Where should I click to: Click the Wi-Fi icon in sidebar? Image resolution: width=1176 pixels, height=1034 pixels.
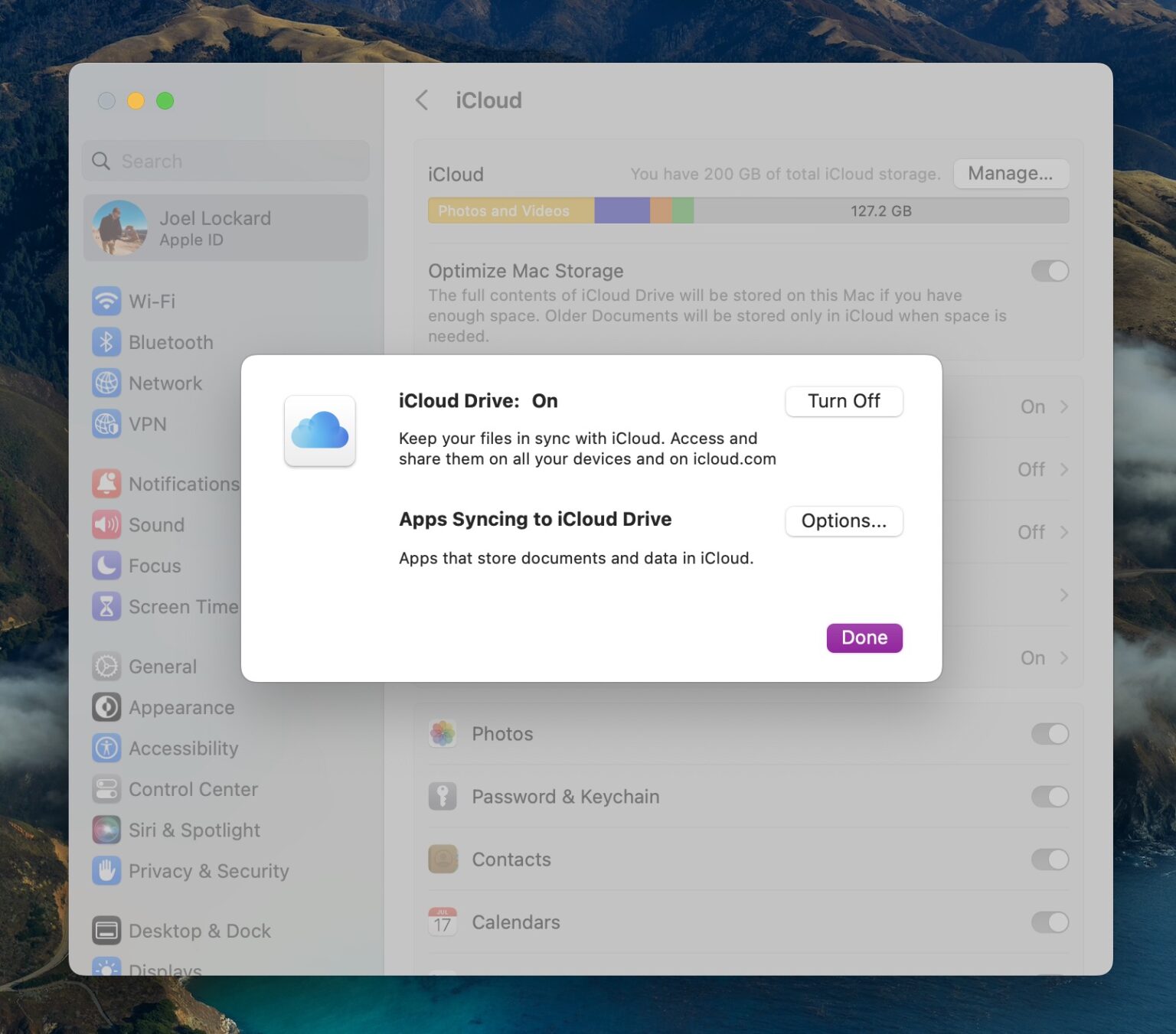pyautogui.click(x=106, y=301)
